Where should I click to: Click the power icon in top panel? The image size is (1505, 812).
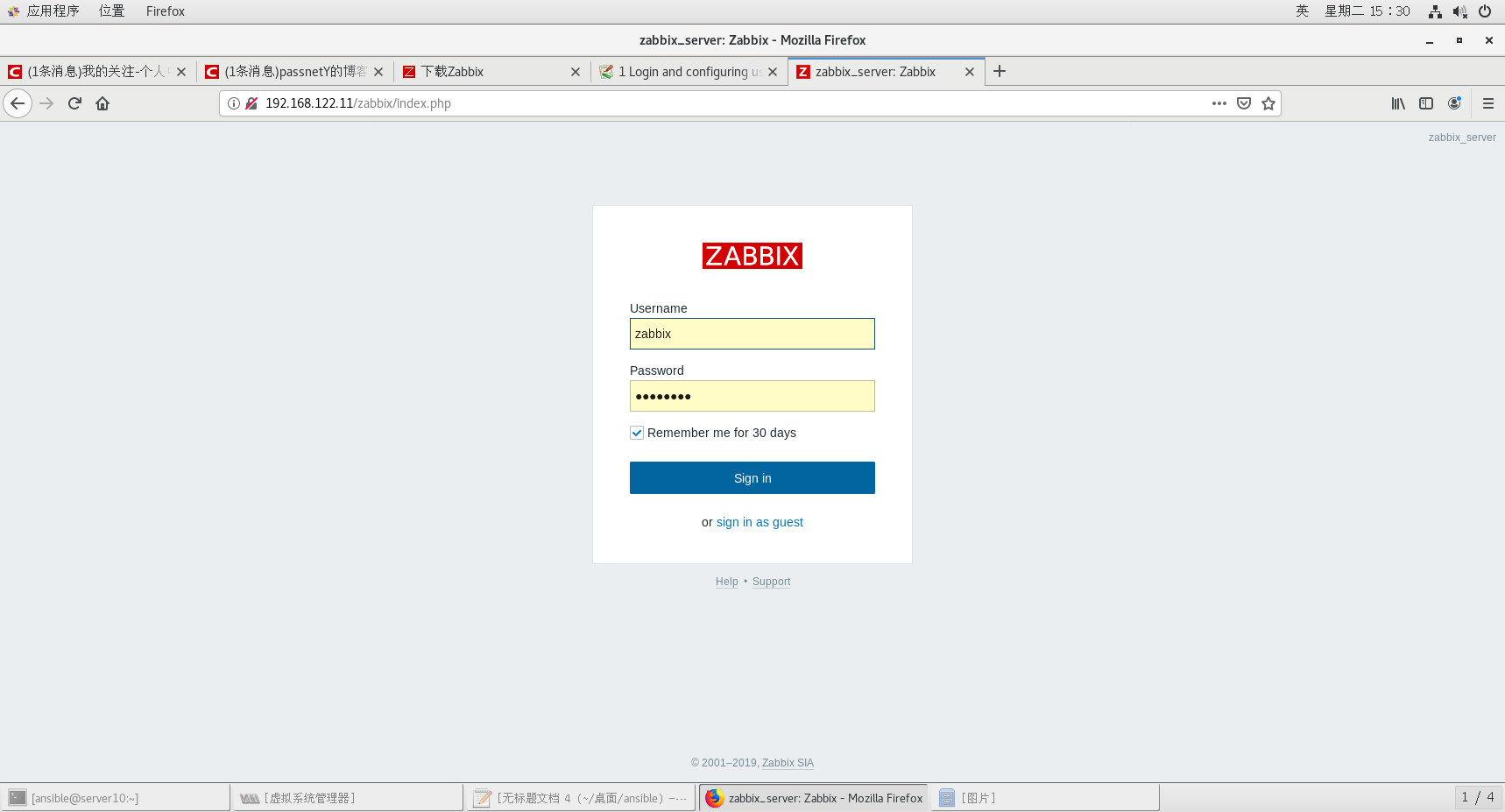pyautogui.click(x=1485, y=11)
